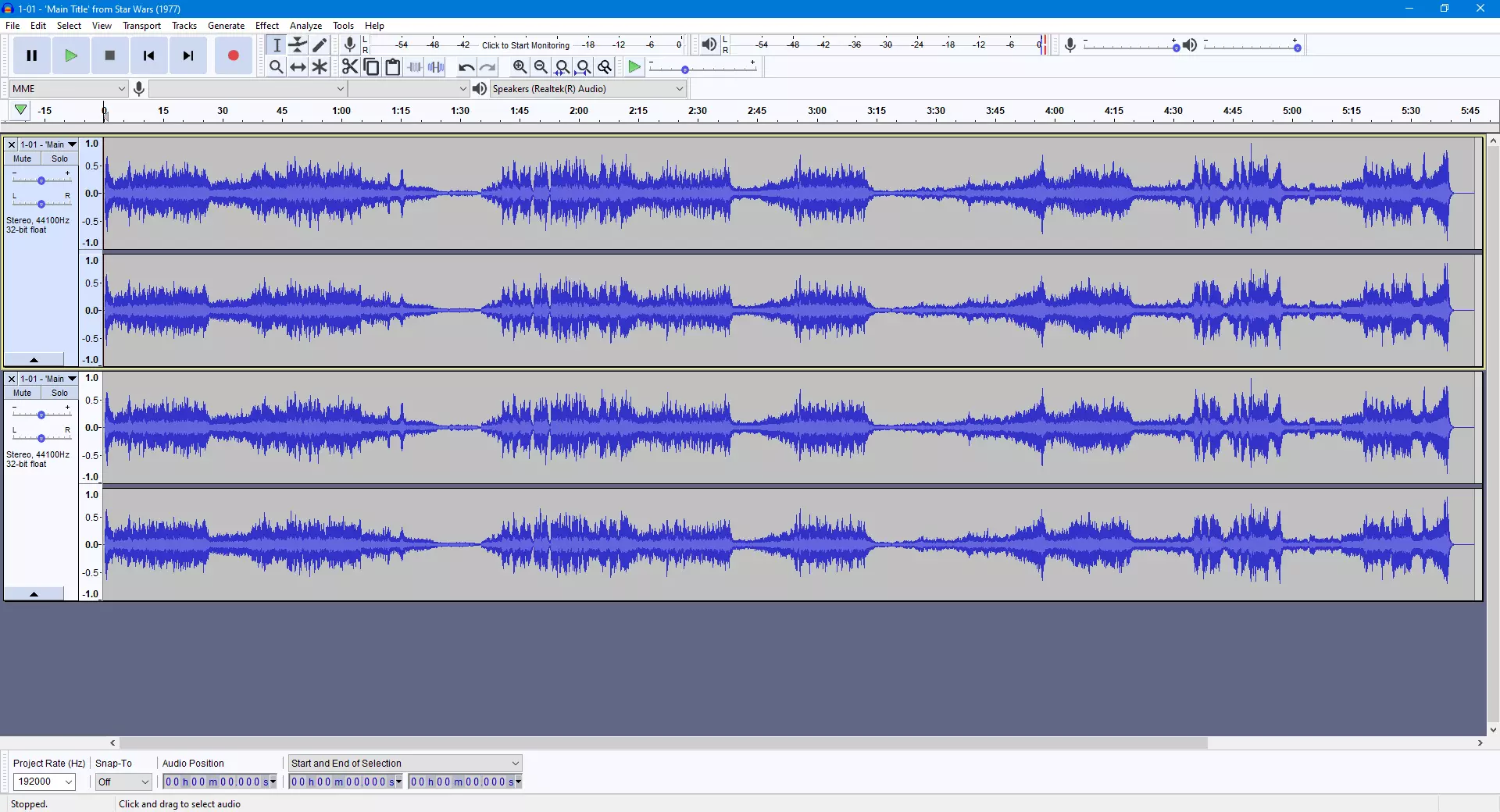
Task: Click the second track's pan slider
Action: (41, 438)
